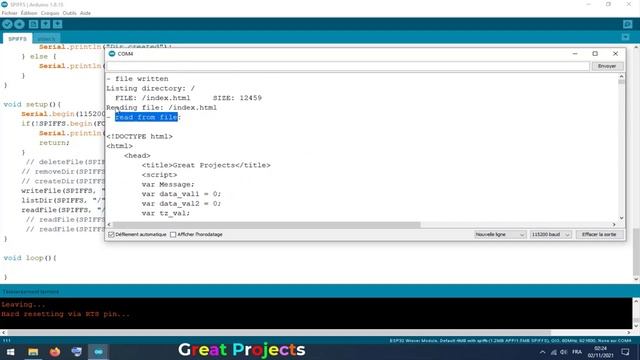Click the Envoyer button in serial monitor
This screenshot has height=360, width=640.
607,66
